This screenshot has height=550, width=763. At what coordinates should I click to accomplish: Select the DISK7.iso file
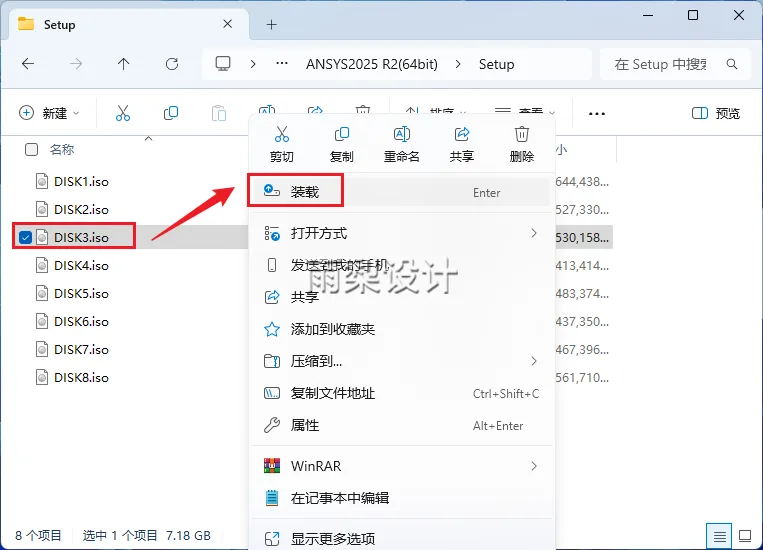point(81,349)
